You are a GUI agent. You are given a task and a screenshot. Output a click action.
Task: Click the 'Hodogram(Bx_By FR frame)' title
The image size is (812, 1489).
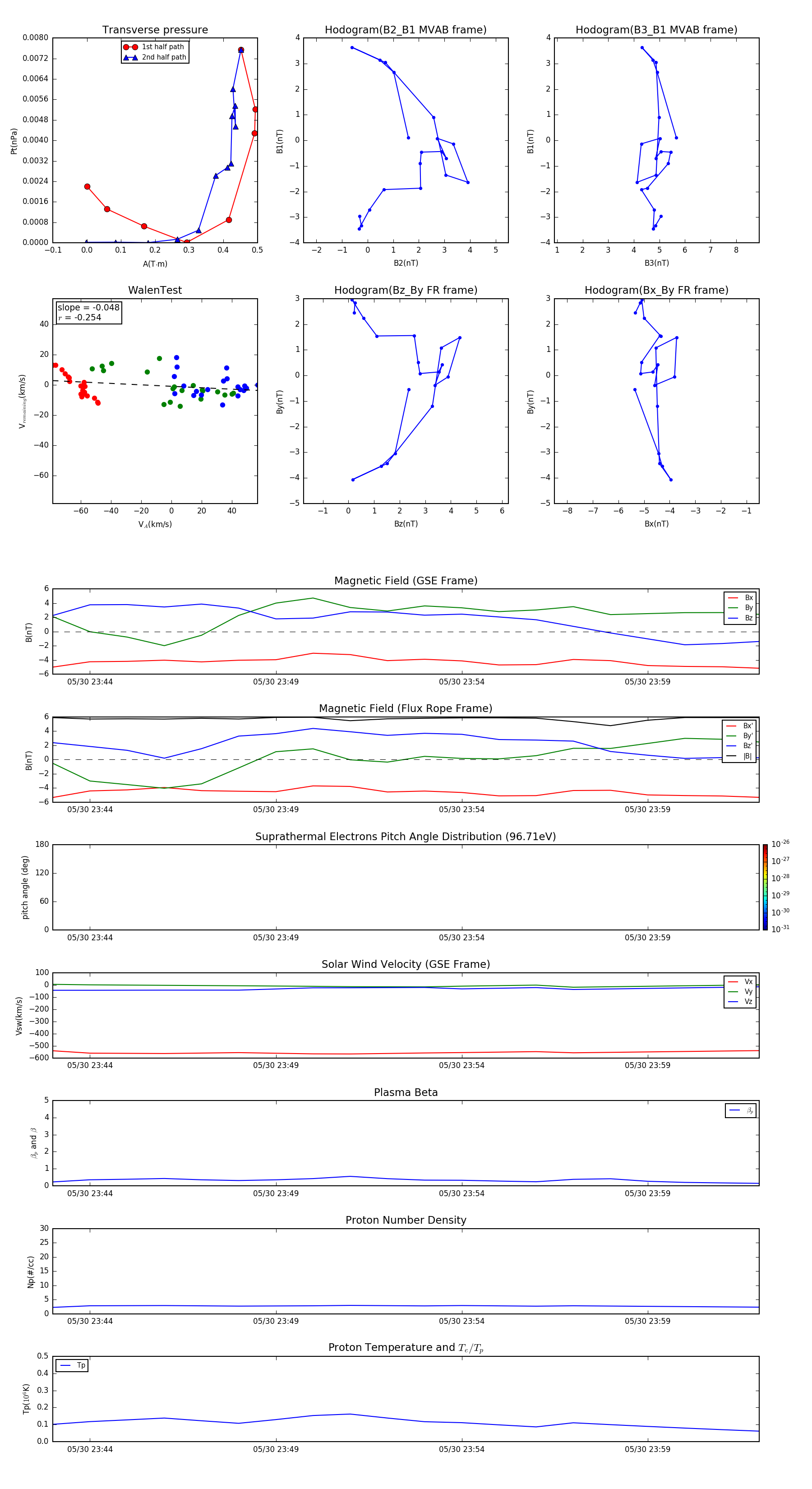pyautogui.click(x=656, y=290)
